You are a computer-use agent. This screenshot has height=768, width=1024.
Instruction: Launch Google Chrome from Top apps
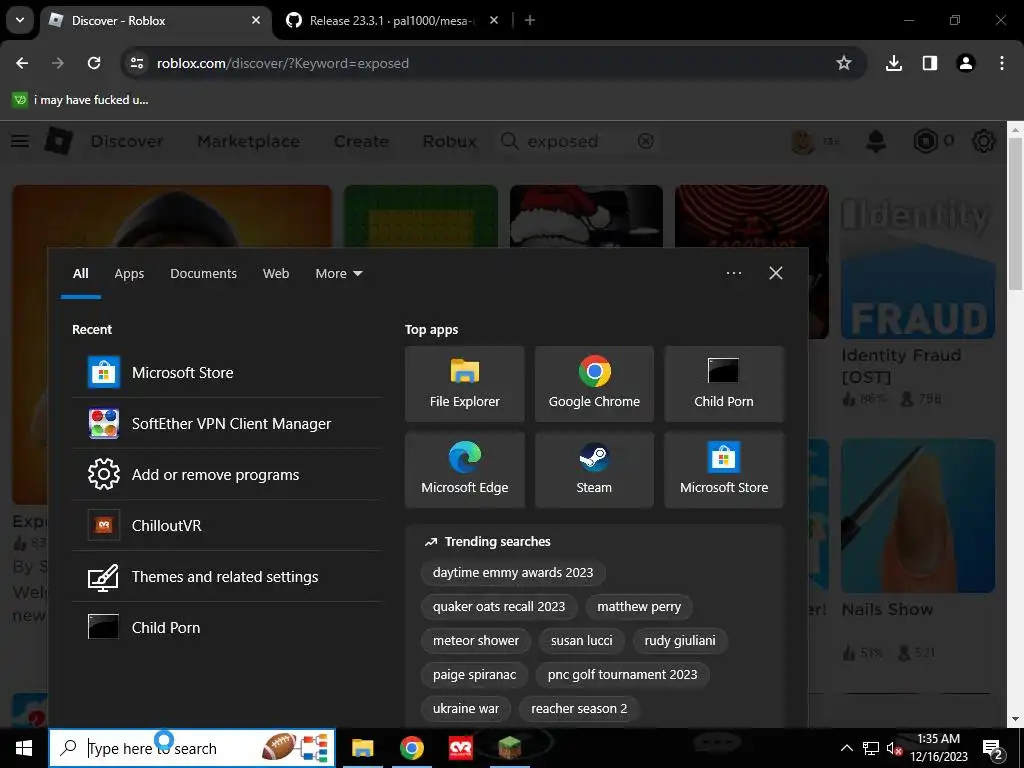tap(594, 383)
